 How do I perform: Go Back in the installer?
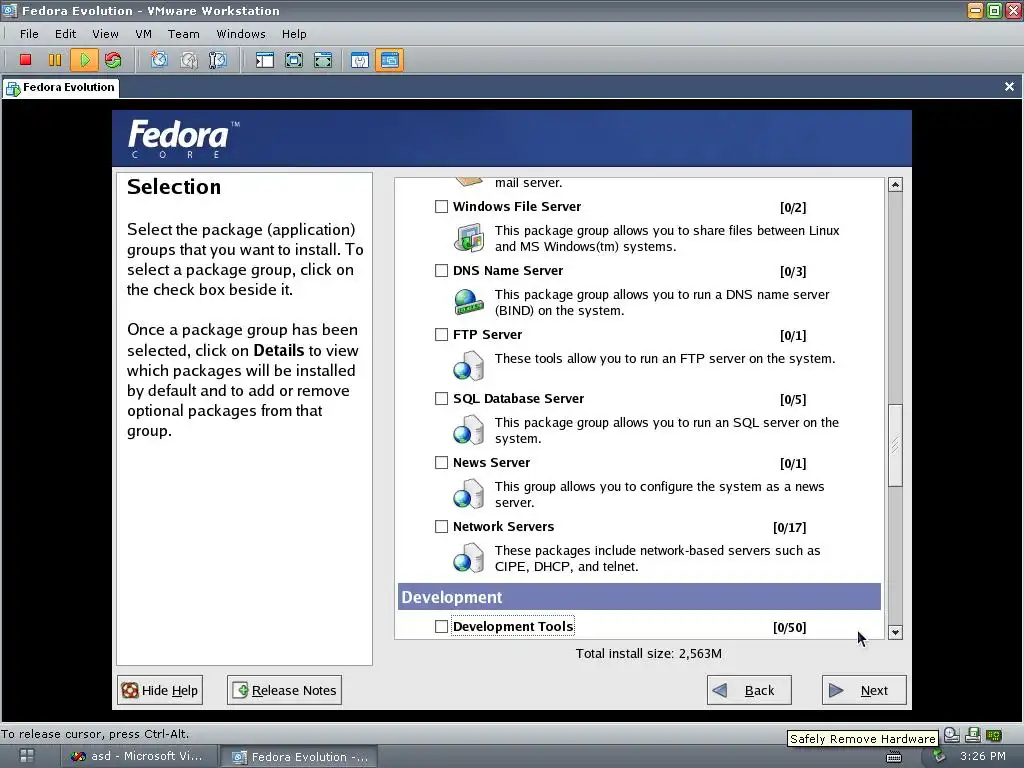point(749,690)
